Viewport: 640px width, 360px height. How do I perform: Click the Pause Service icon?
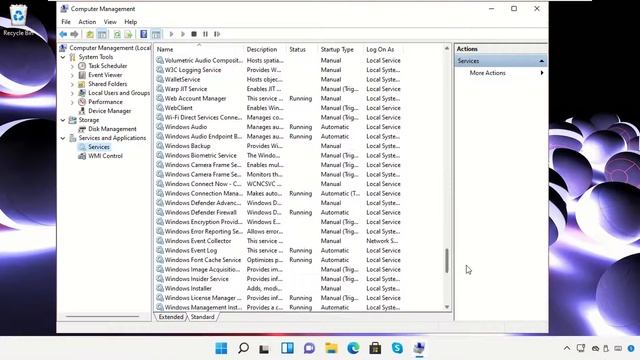205,34
